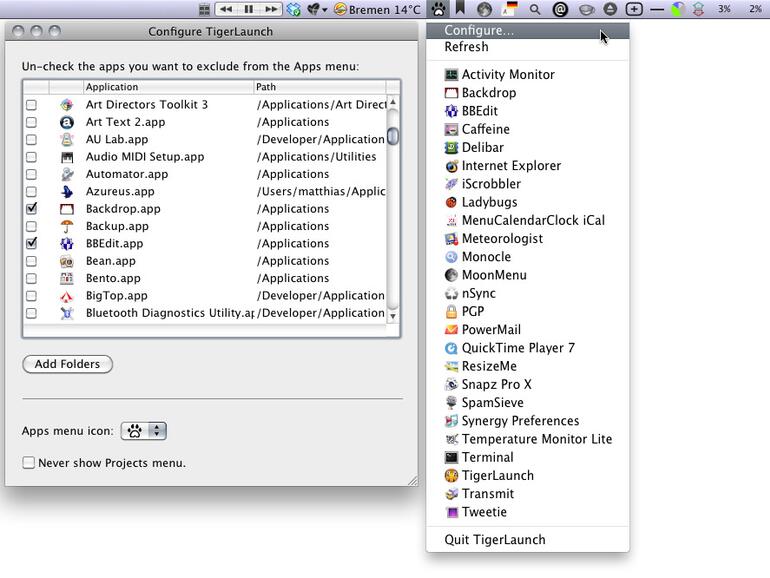
Task: Launch Activity Monitor from the Apps menu
Action: pyautogui.click(x=527, y=75)
